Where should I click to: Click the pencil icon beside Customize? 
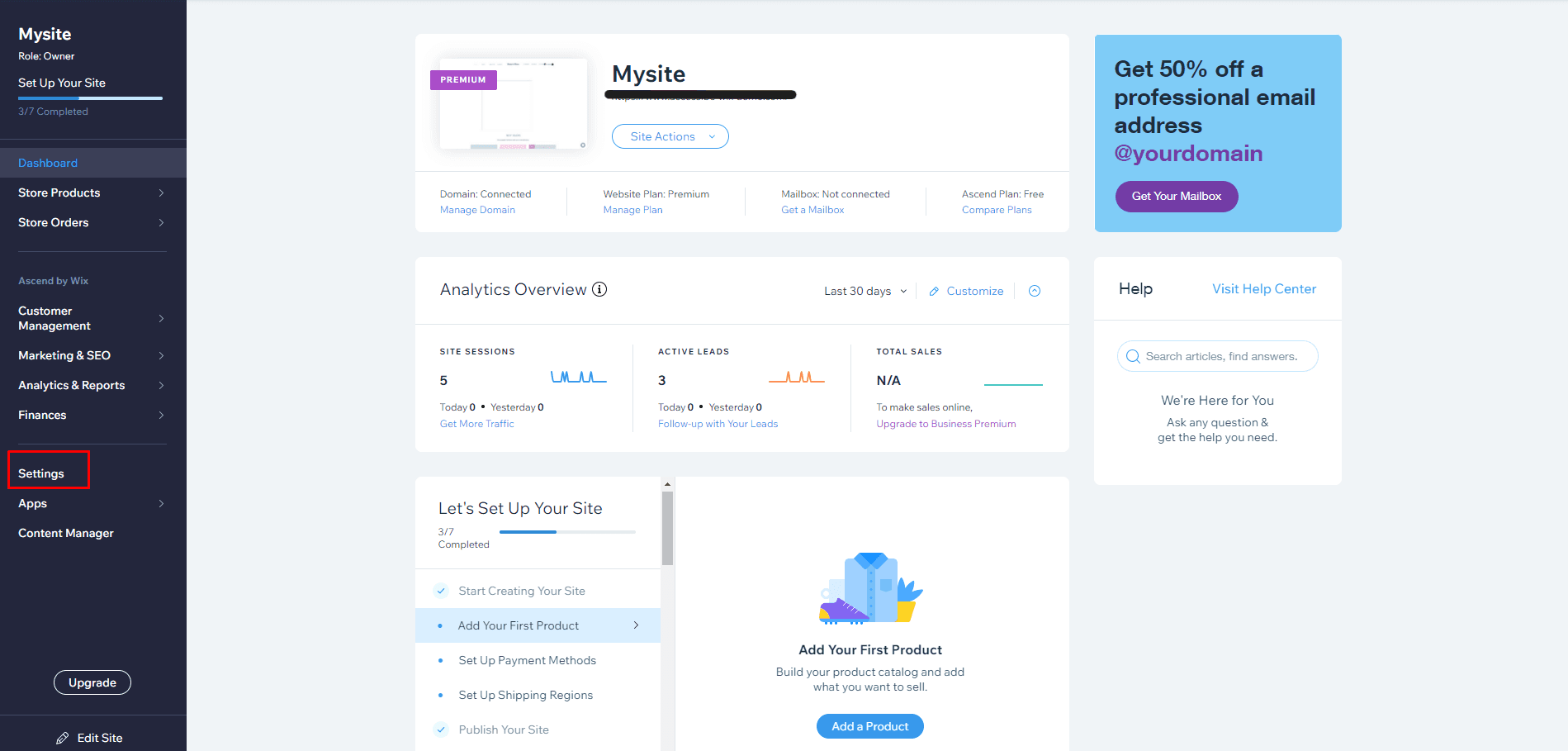934,292
